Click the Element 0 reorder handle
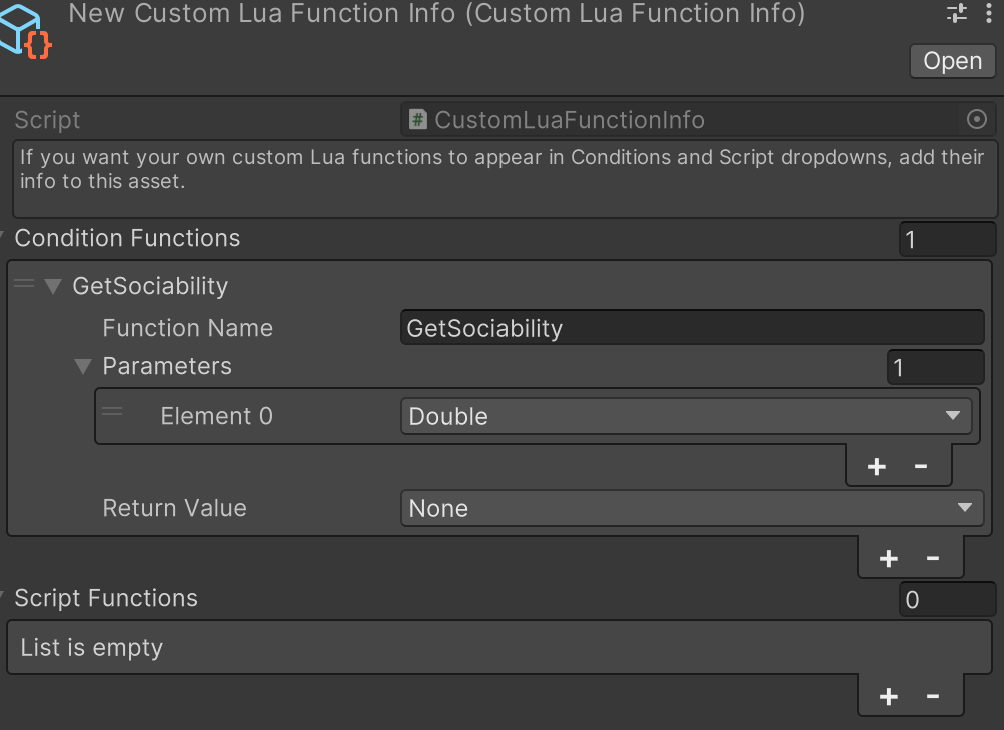Viewport: 1004px width, 730px height. 112,411
